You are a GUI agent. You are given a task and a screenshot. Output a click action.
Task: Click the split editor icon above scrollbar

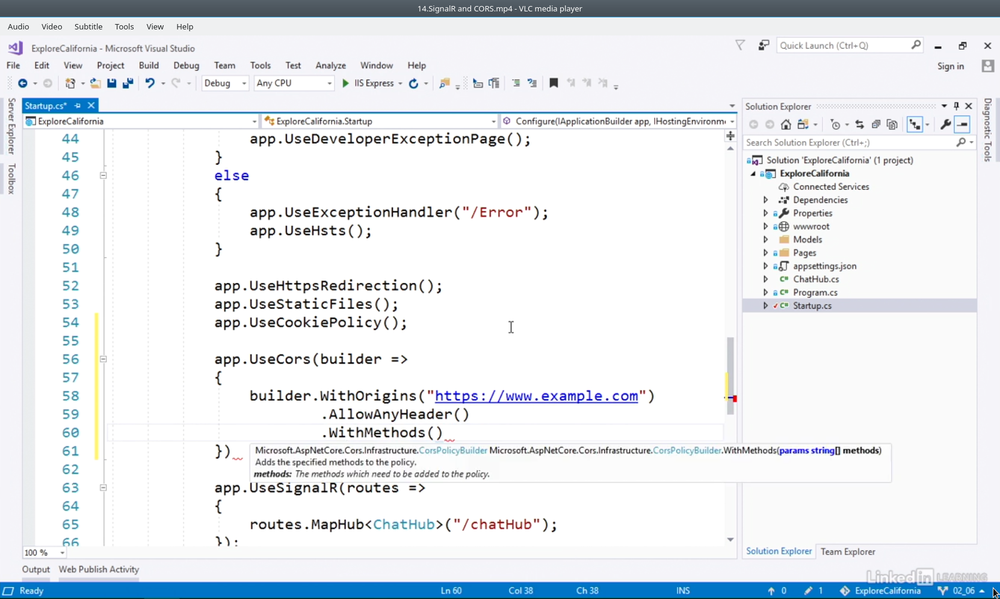(730, 136)
